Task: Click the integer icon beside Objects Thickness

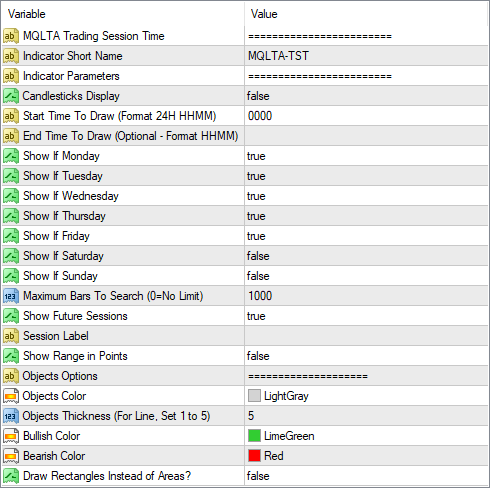Action: (x=11, y=416)
